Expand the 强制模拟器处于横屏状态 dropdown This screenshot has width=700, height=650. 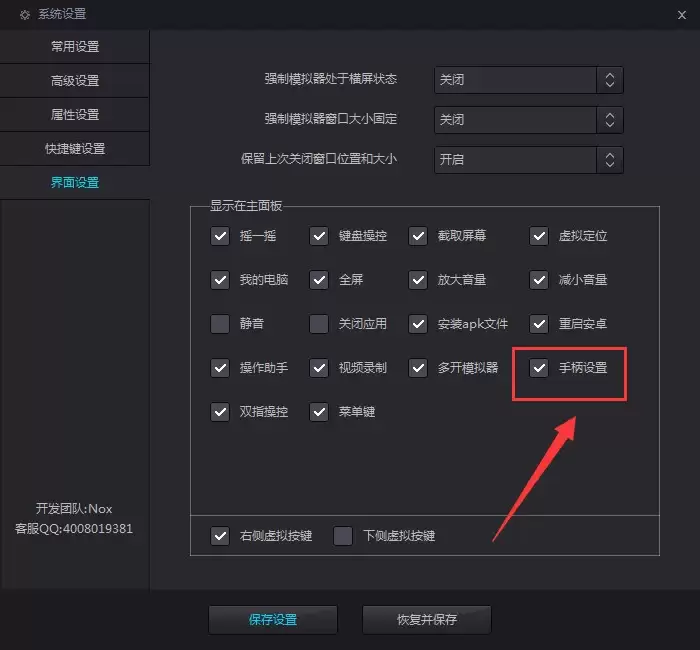pos(529,80)
